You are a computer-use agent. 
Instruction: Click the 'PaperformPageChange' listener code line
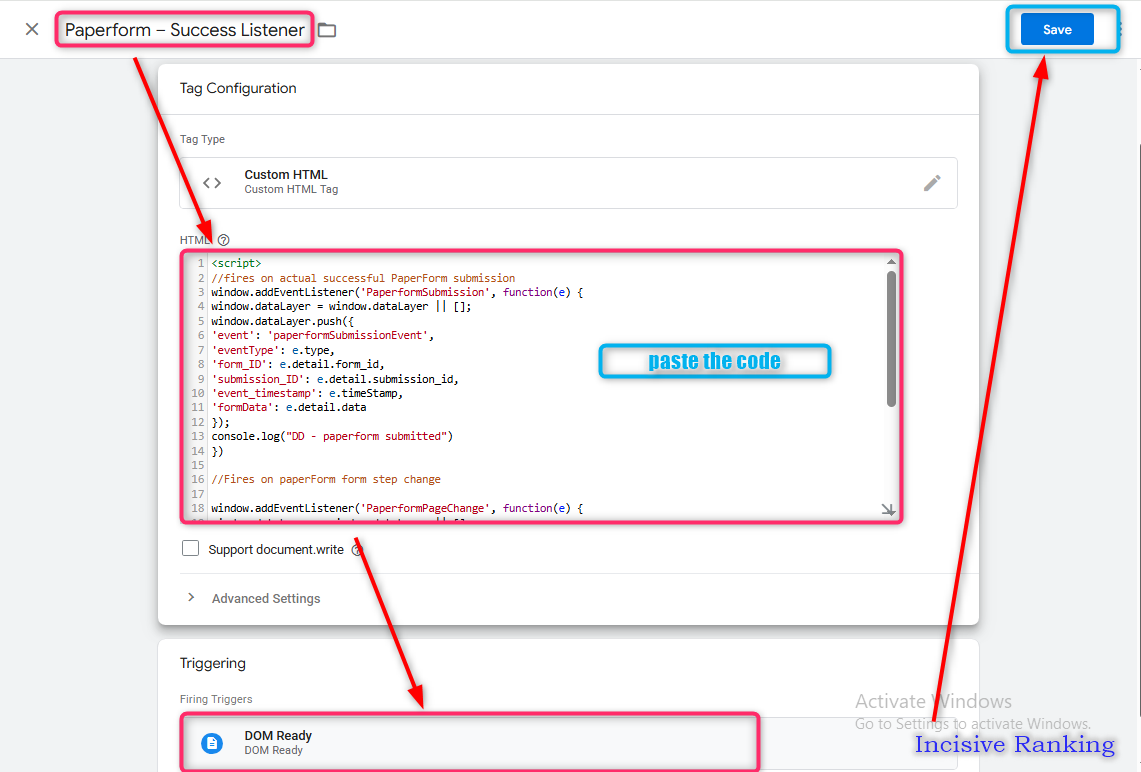(397, 508)
